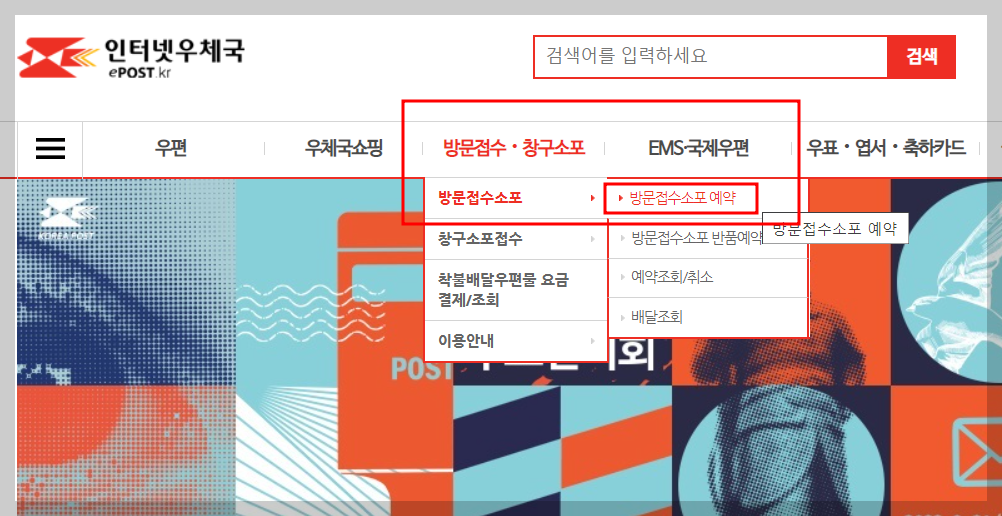1002x516 pixels.
Task: Expand 이용안내 submenu arrow
Action: coord(593,341)
